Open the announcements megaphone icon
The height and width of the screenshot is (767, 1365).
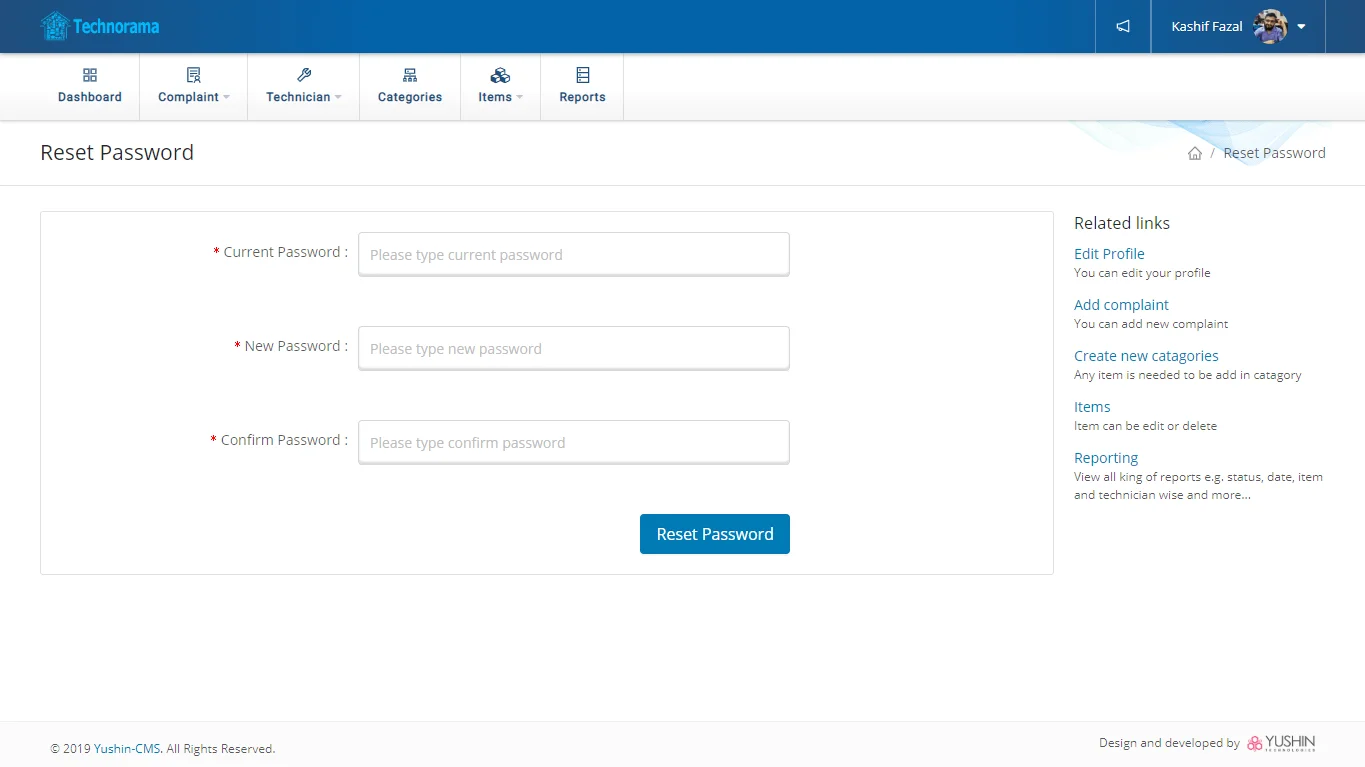tap(1123, 27)
